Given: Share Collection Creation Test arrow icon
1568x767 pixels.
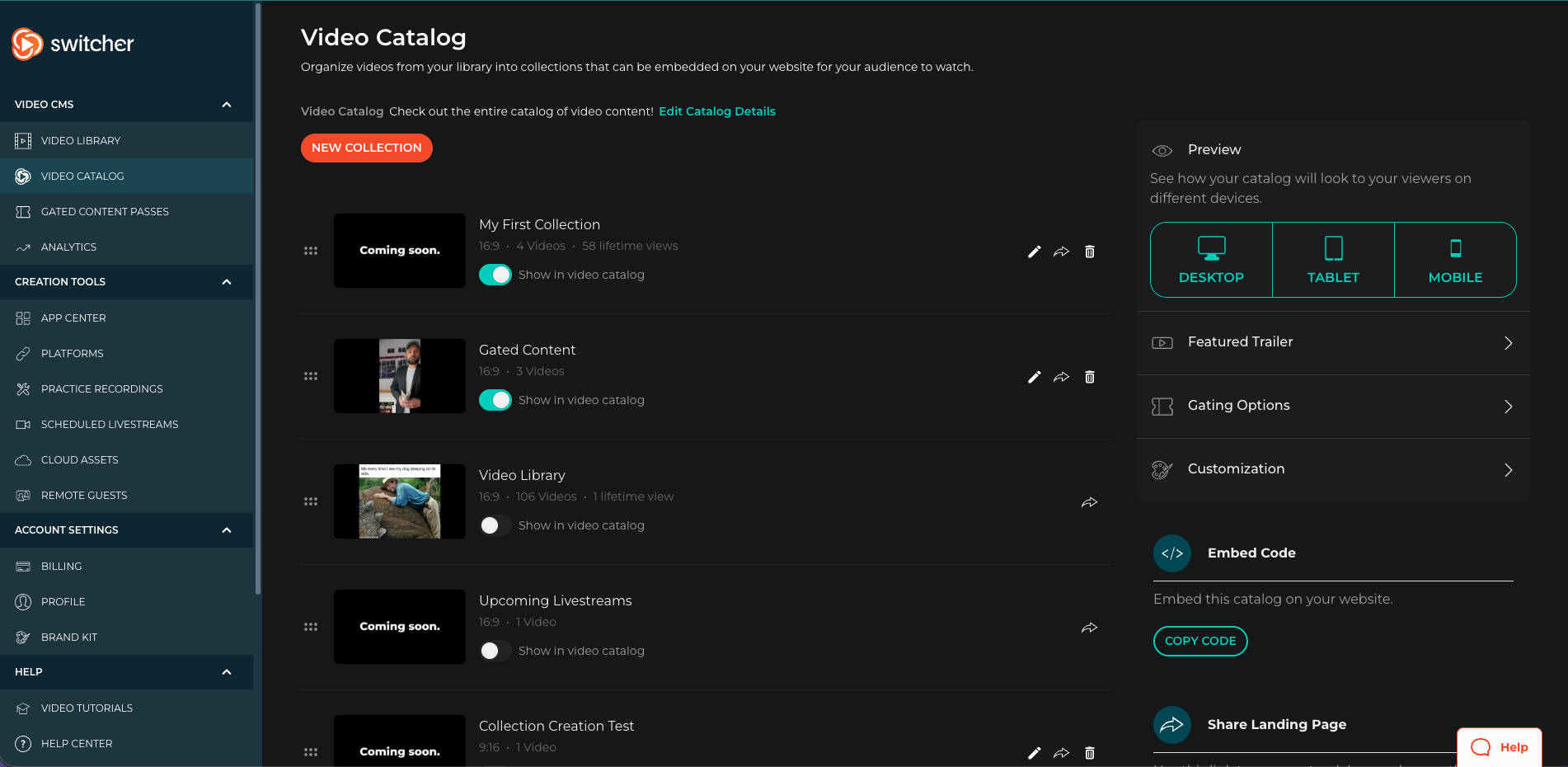Looking at the screenshot, I should 1062,753.
